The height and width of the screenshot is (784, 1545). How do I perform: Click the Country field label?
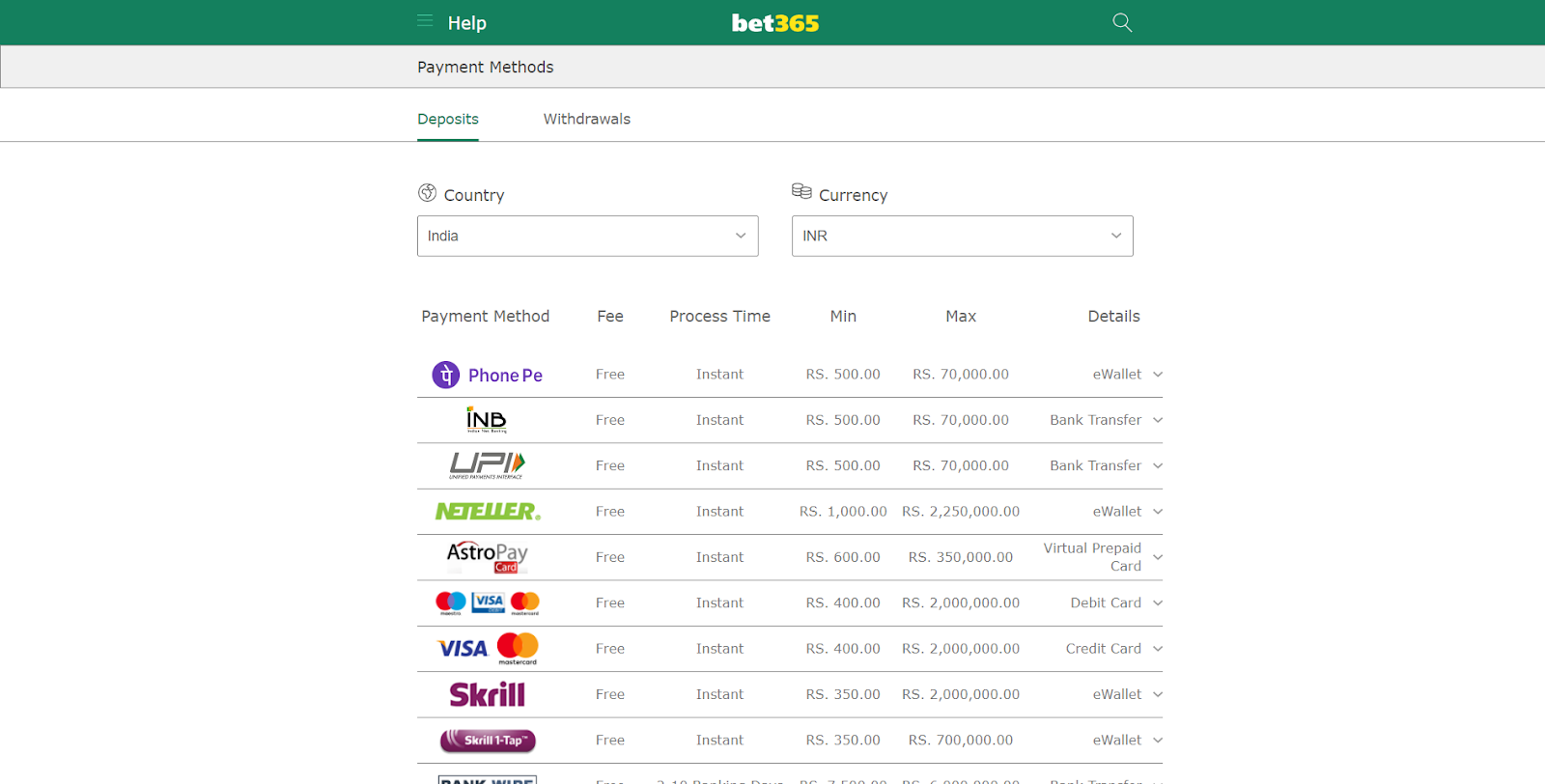[474, 195]
